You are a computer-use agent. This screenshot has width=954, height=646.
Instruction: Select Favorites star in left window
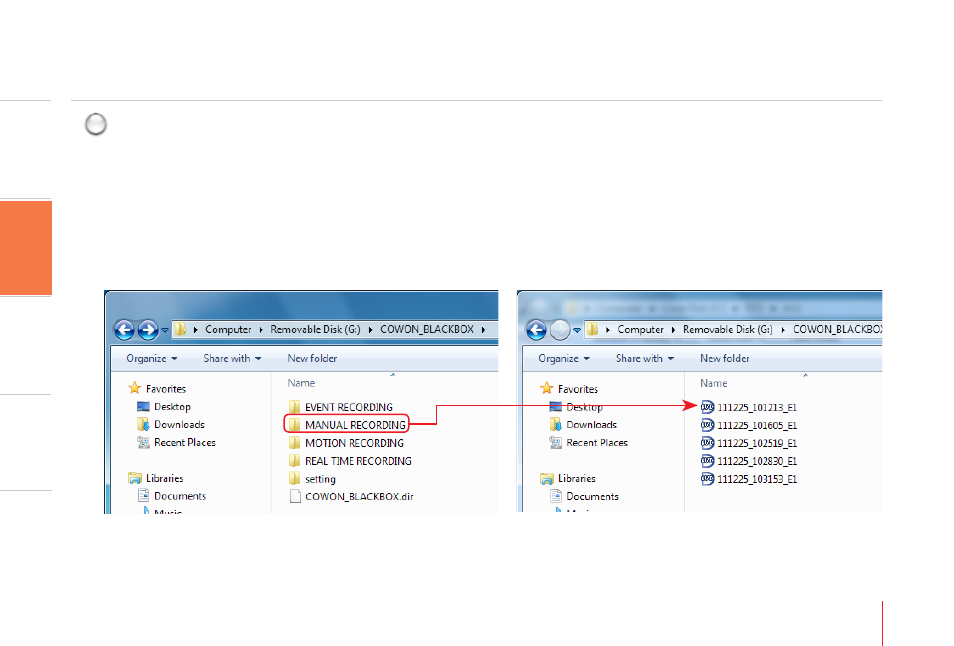[134, 388]
